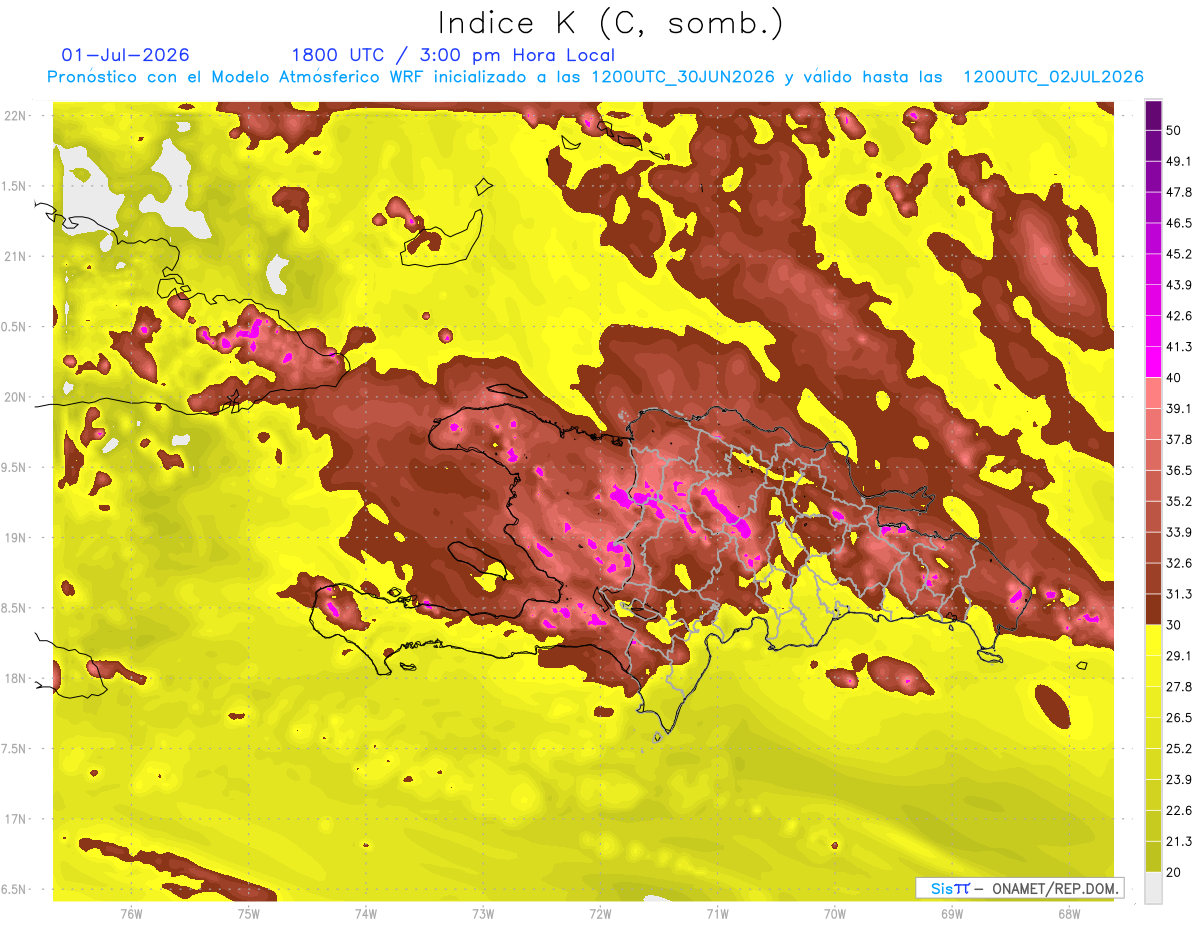This screenshot has height=927, width=1200.
Task: Click the colorbar value "22.6"
Action: pos(1179,810)
